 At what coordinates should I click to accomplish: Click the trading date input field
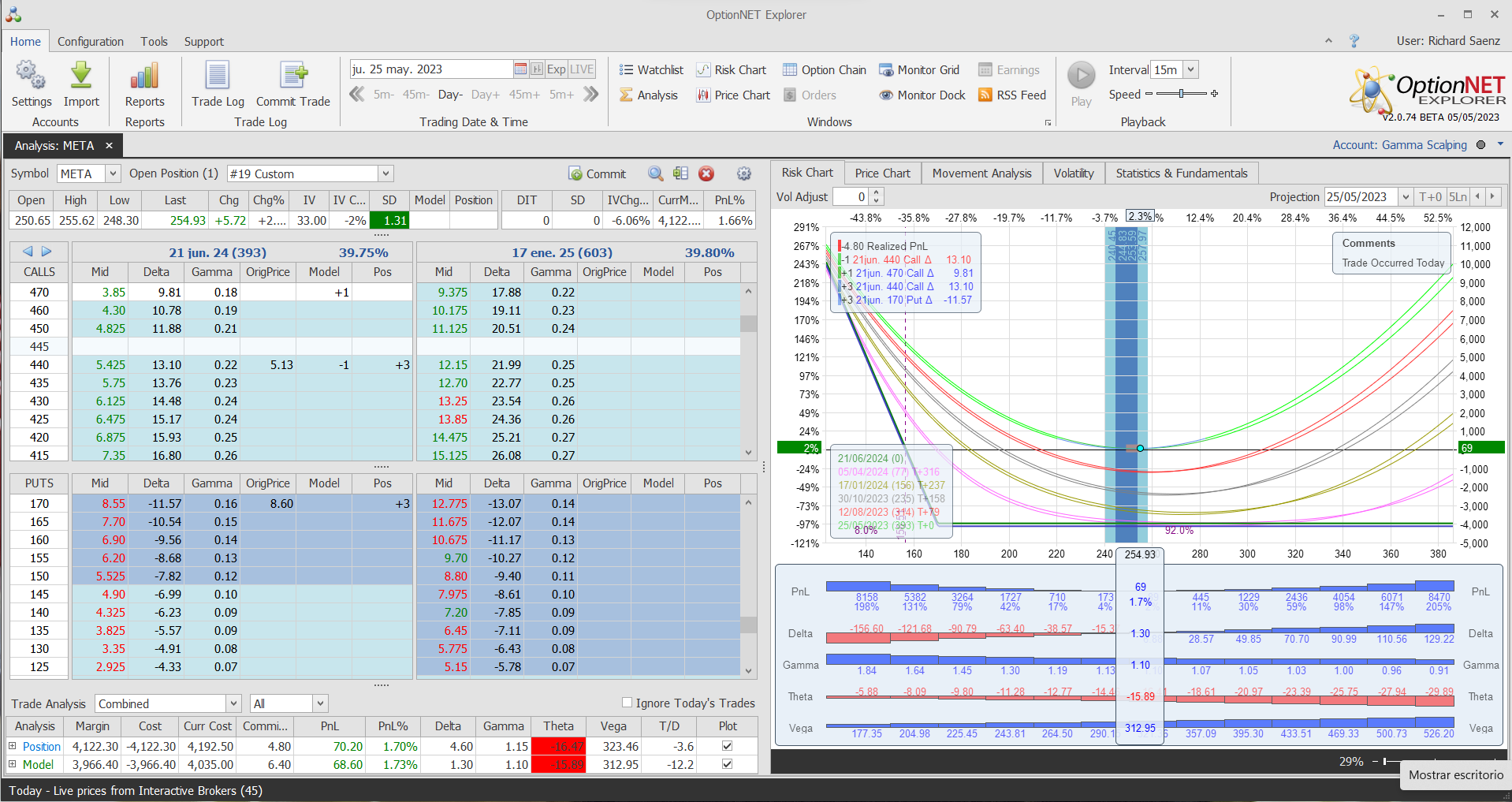(x=431, y=69)
